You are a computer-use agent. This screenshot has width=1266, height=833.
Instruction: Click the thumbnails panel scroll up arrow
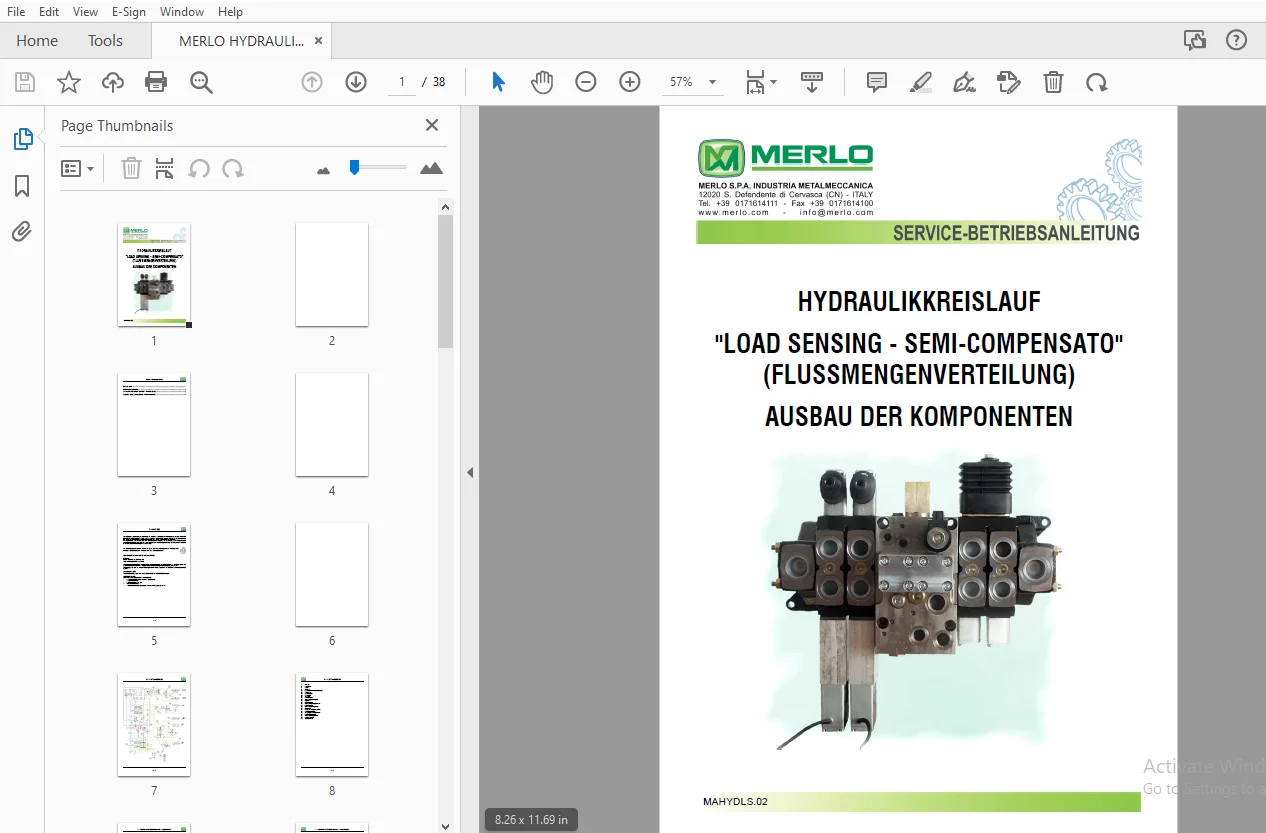(x=446, y=206)
